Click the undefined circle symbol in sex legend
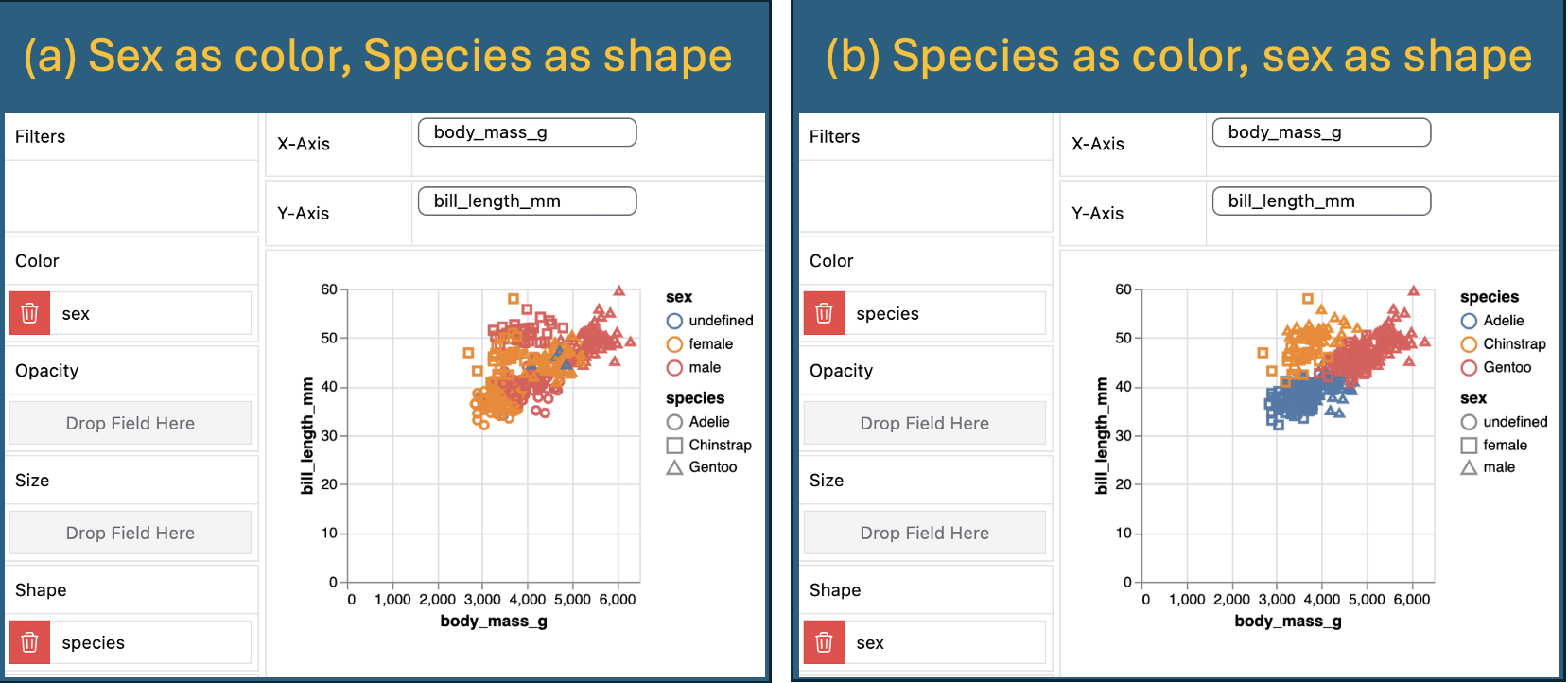Viewport: 1568px width, 683px height. click(674, 321)
